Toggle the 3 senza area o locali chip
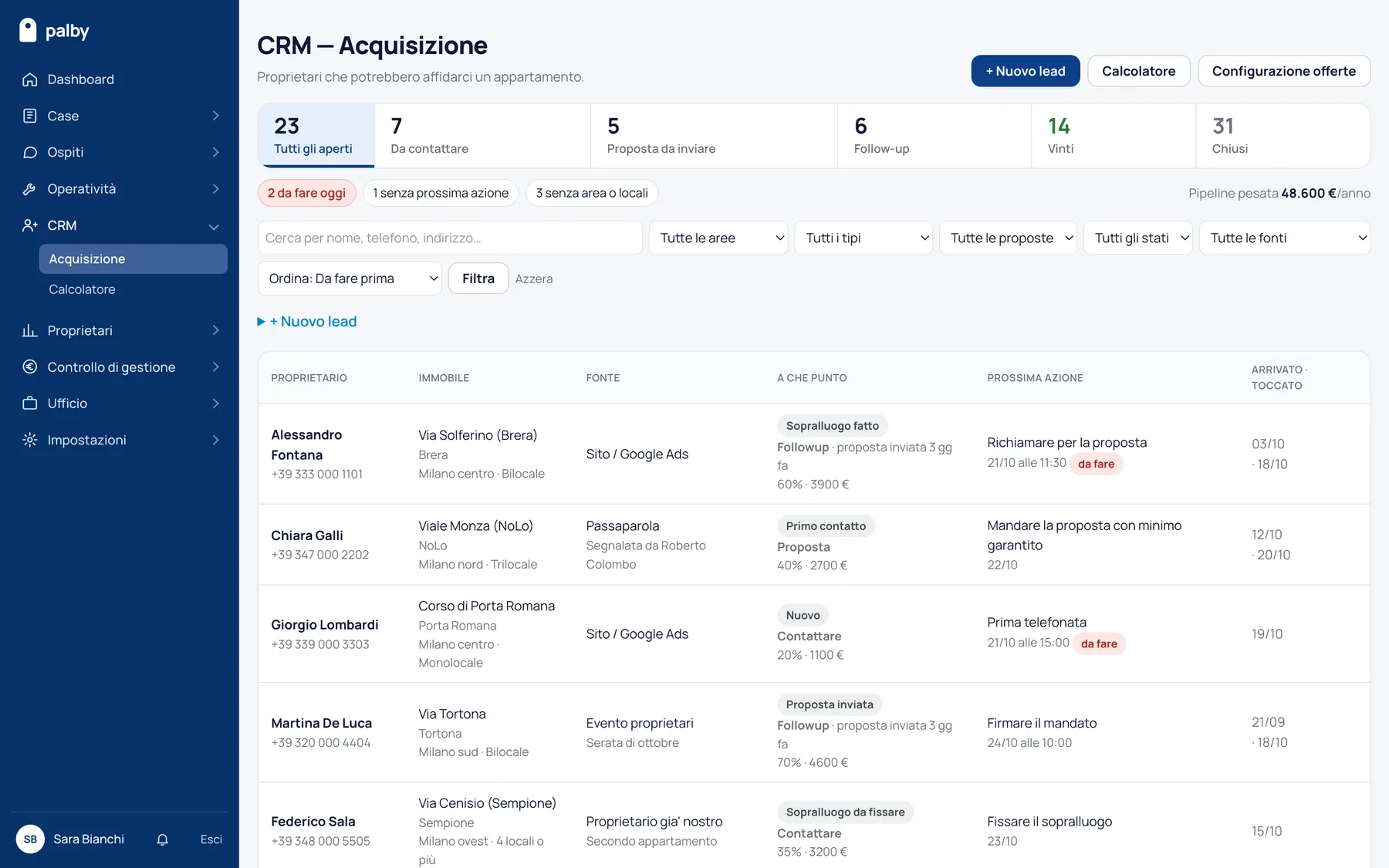1389x868 pixels. coord(592,193)
